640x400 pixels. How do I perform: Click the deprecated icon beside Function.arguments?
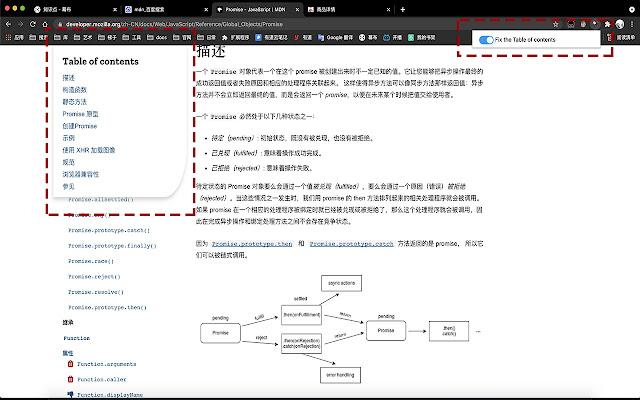coord(70,364)
